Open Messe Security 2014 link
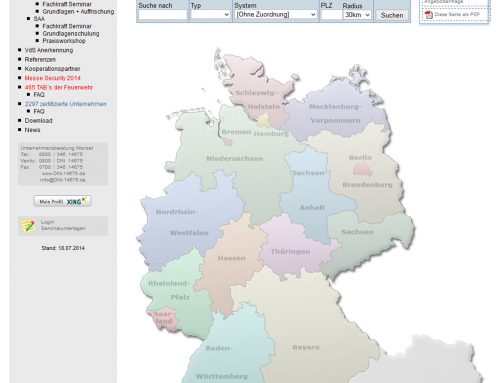Viewport: 500px width, 383px height. click(52, 78)
